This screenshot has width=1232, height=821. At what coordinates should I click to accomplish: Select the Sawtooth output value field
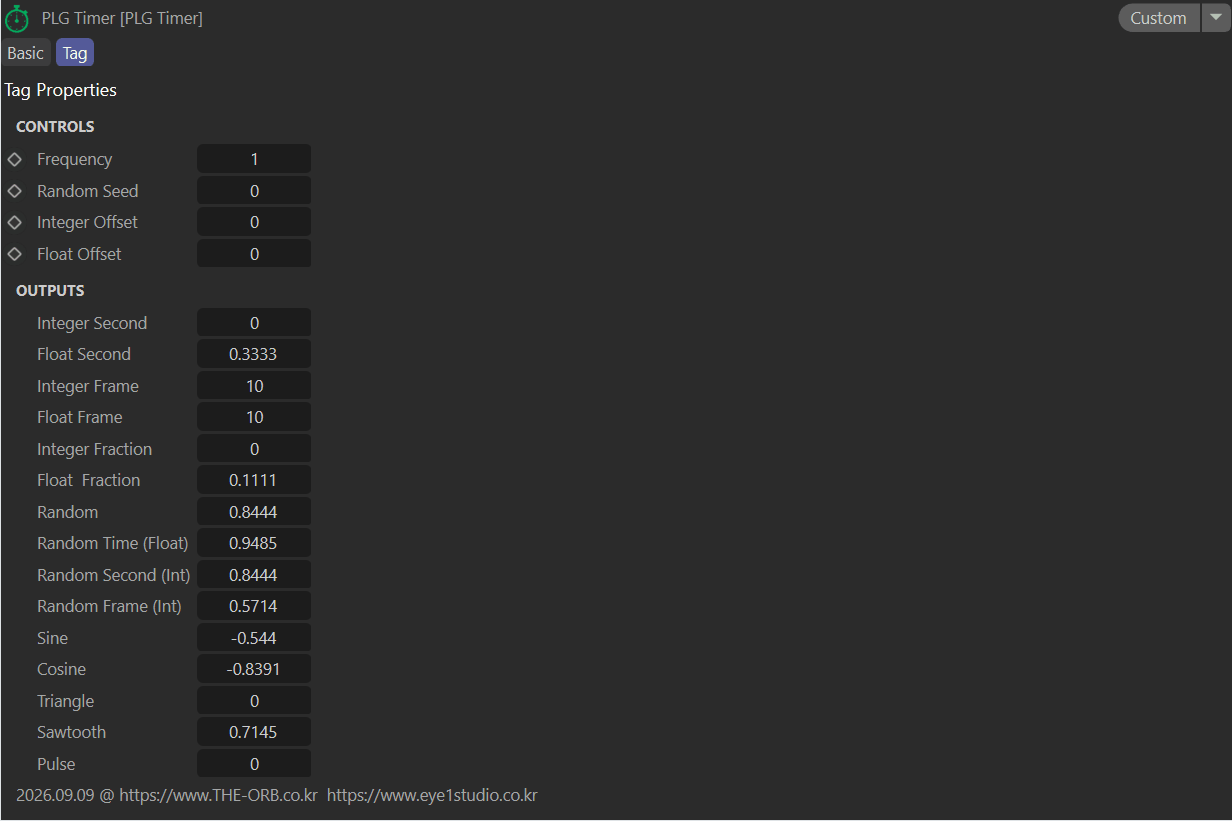254,732
